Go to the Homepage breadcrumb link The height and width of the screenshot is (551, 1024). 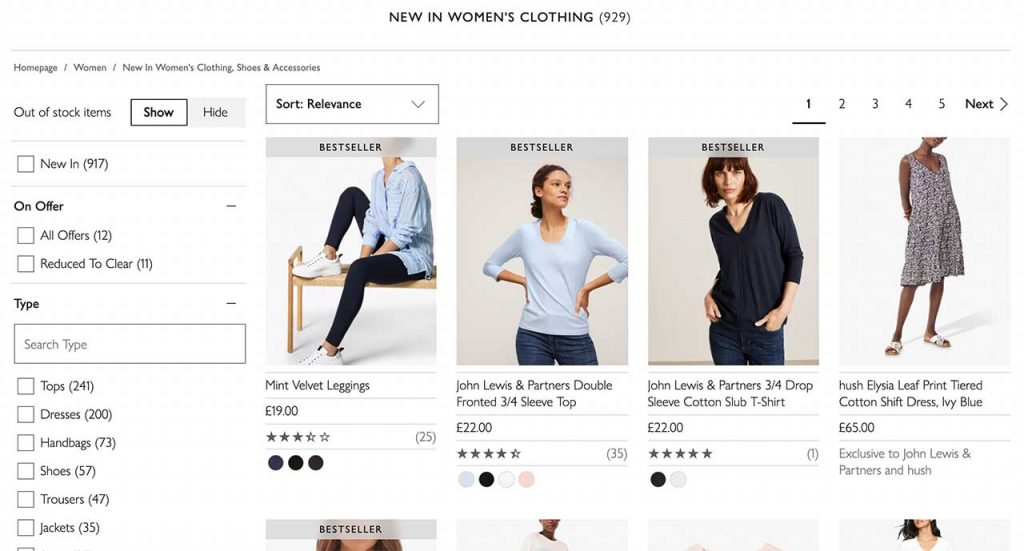coord(35,67)
